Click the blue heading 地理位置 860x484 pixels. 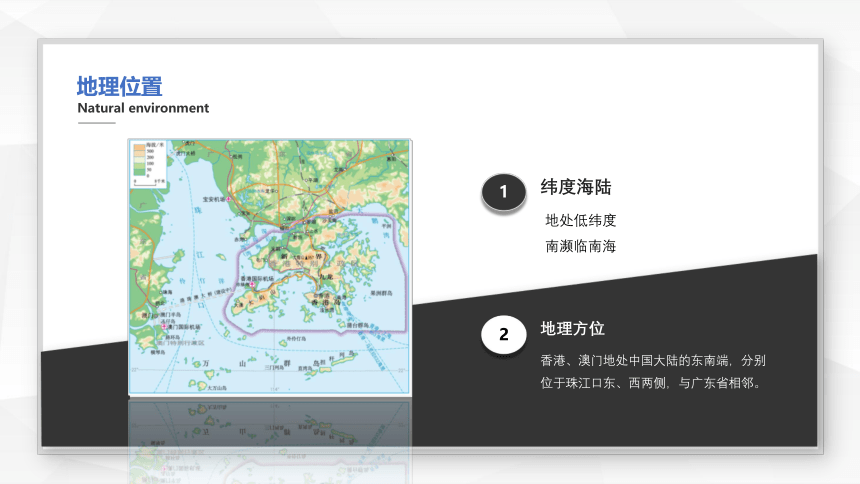coord(120,87)
